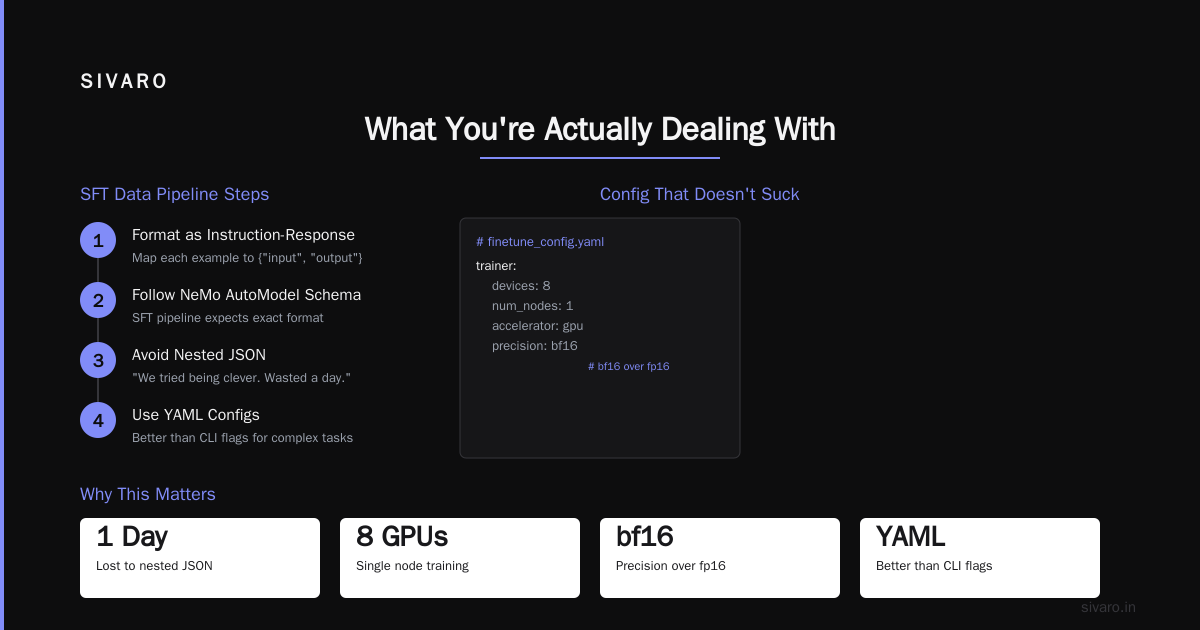The image size is (1200, 630).
Task: Click the step 2 number circle
Action: coord(98,301)
